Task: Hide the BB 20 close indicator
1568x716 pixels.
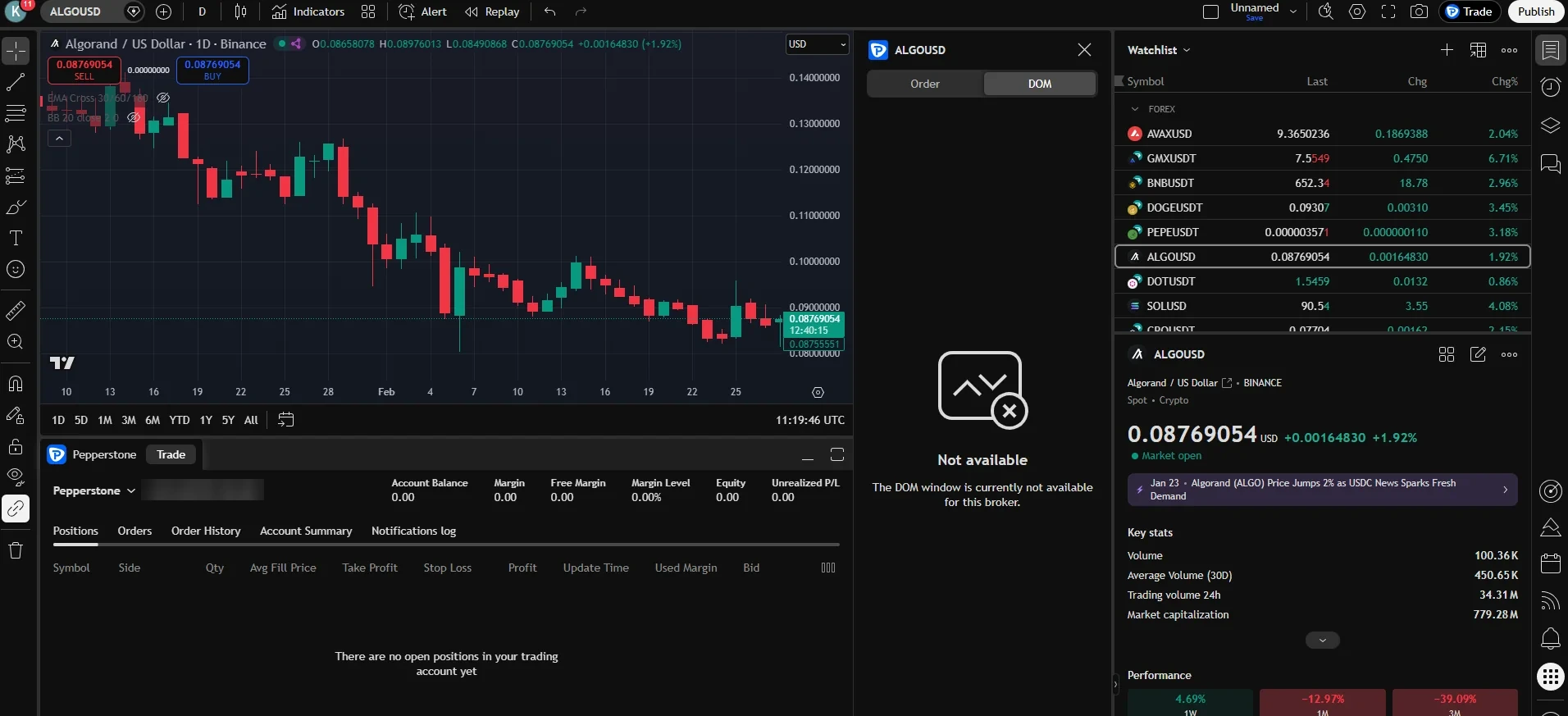Action: click(x=134, y=117)
